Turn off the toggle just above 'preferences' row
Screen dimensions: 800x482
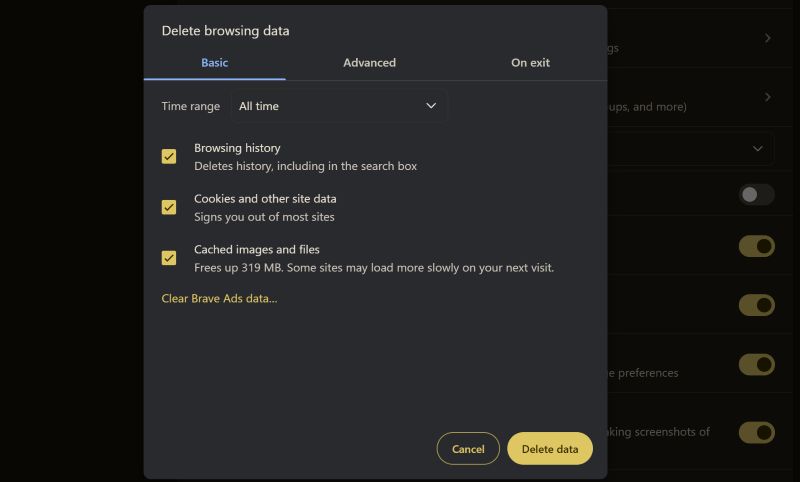point(756,305)
